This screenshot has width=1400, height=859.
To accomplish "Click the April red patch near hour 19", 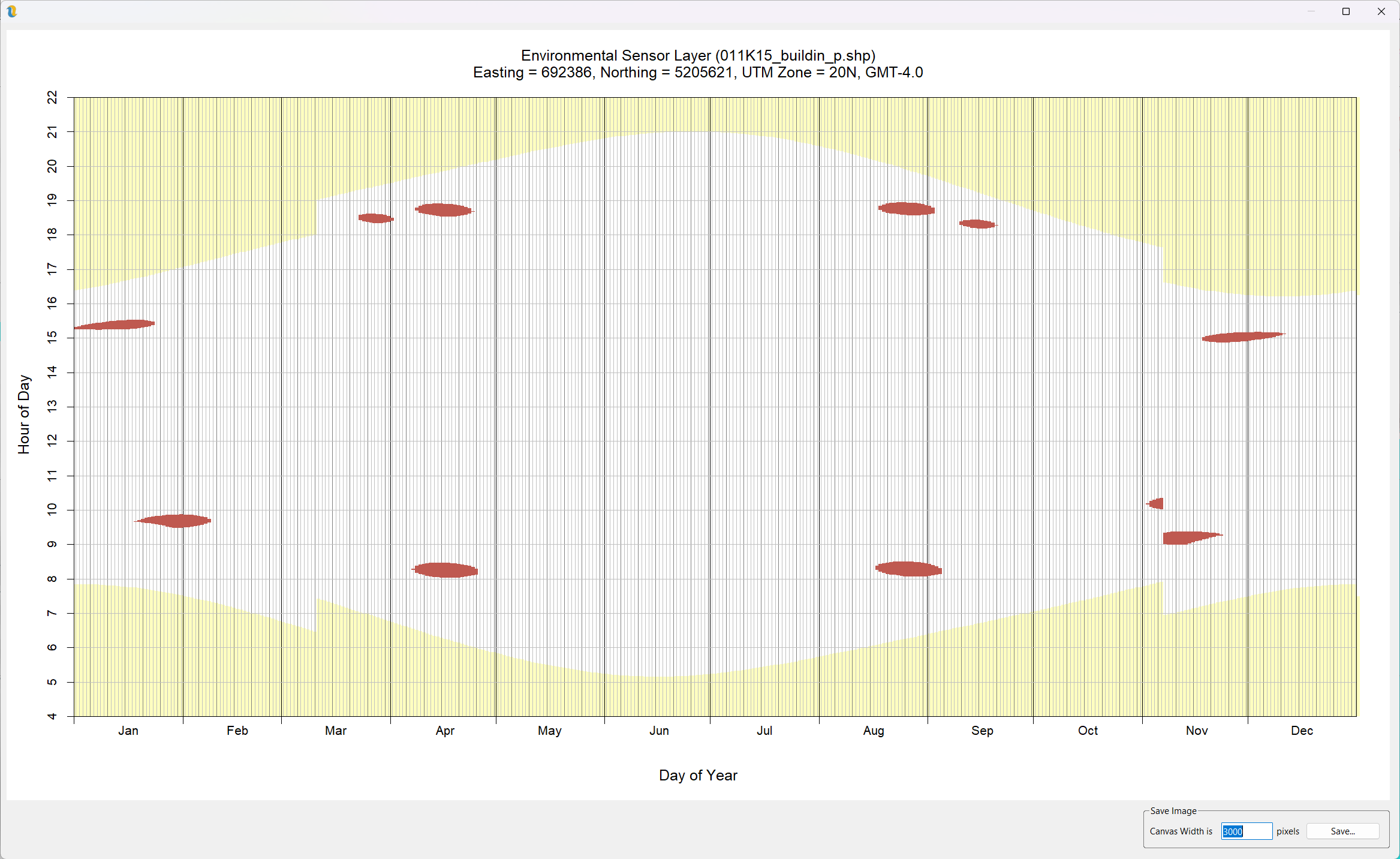I will tap(444, 210).
